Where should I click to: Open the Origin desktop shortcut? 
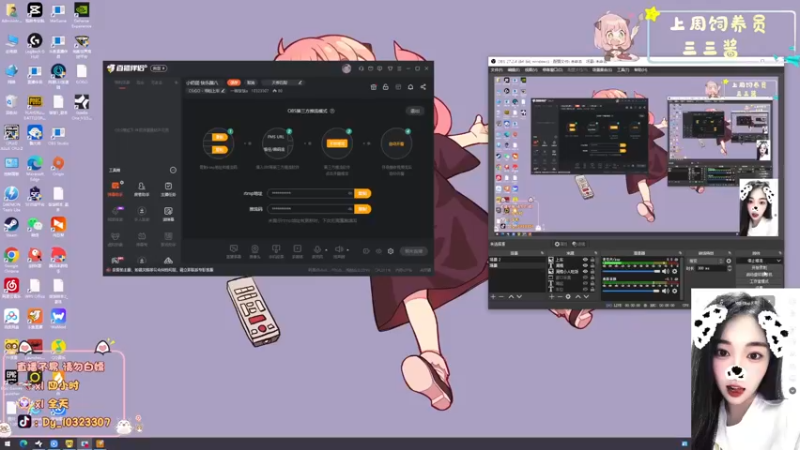click(58, 165)
